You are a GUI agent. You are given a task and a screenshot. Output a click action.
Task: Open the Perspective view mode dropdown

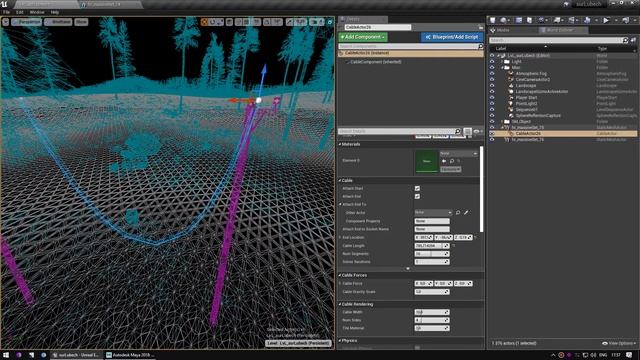[x=27, y=22]
